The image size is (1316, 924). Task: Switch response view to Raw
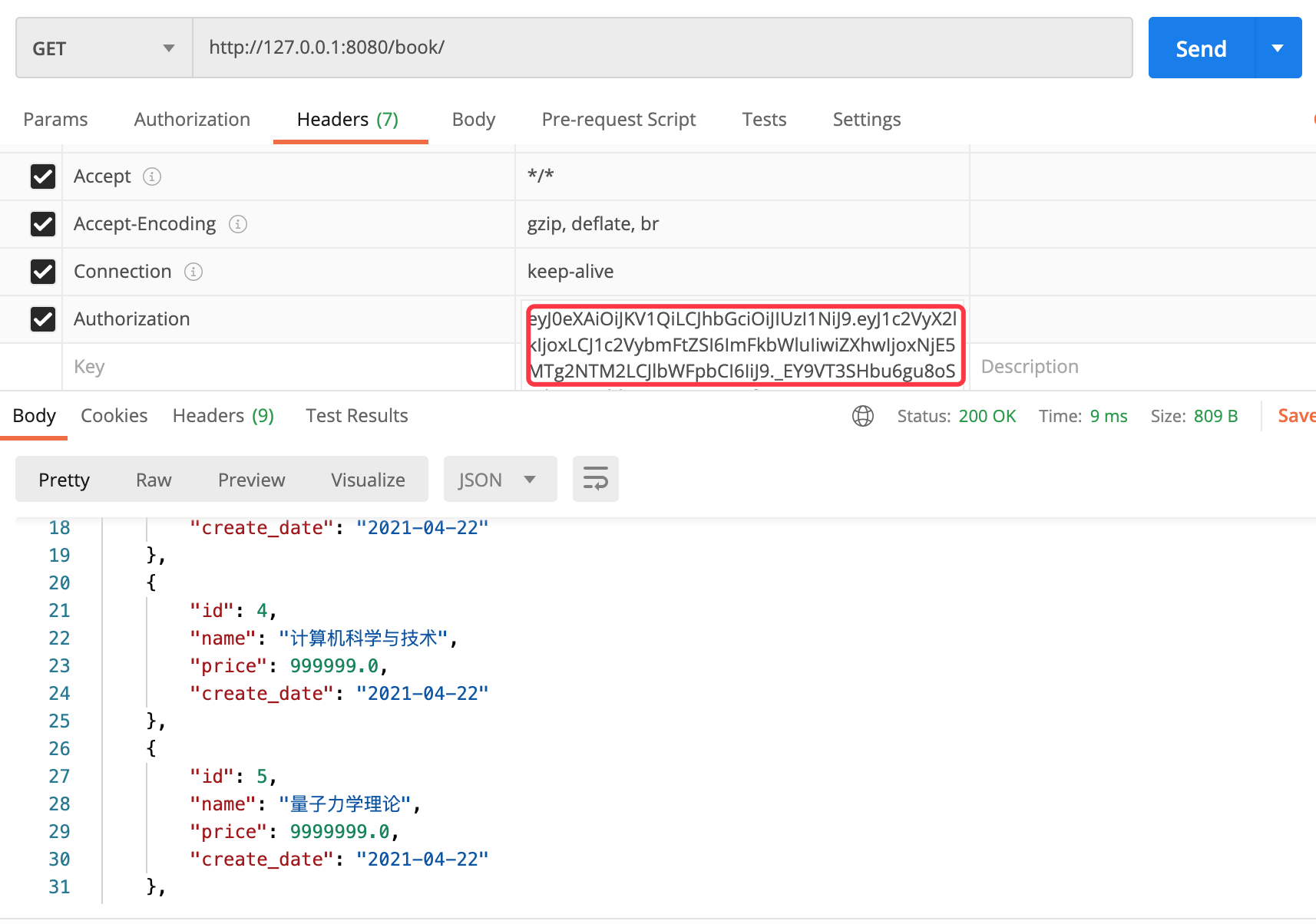pos(154,480)
